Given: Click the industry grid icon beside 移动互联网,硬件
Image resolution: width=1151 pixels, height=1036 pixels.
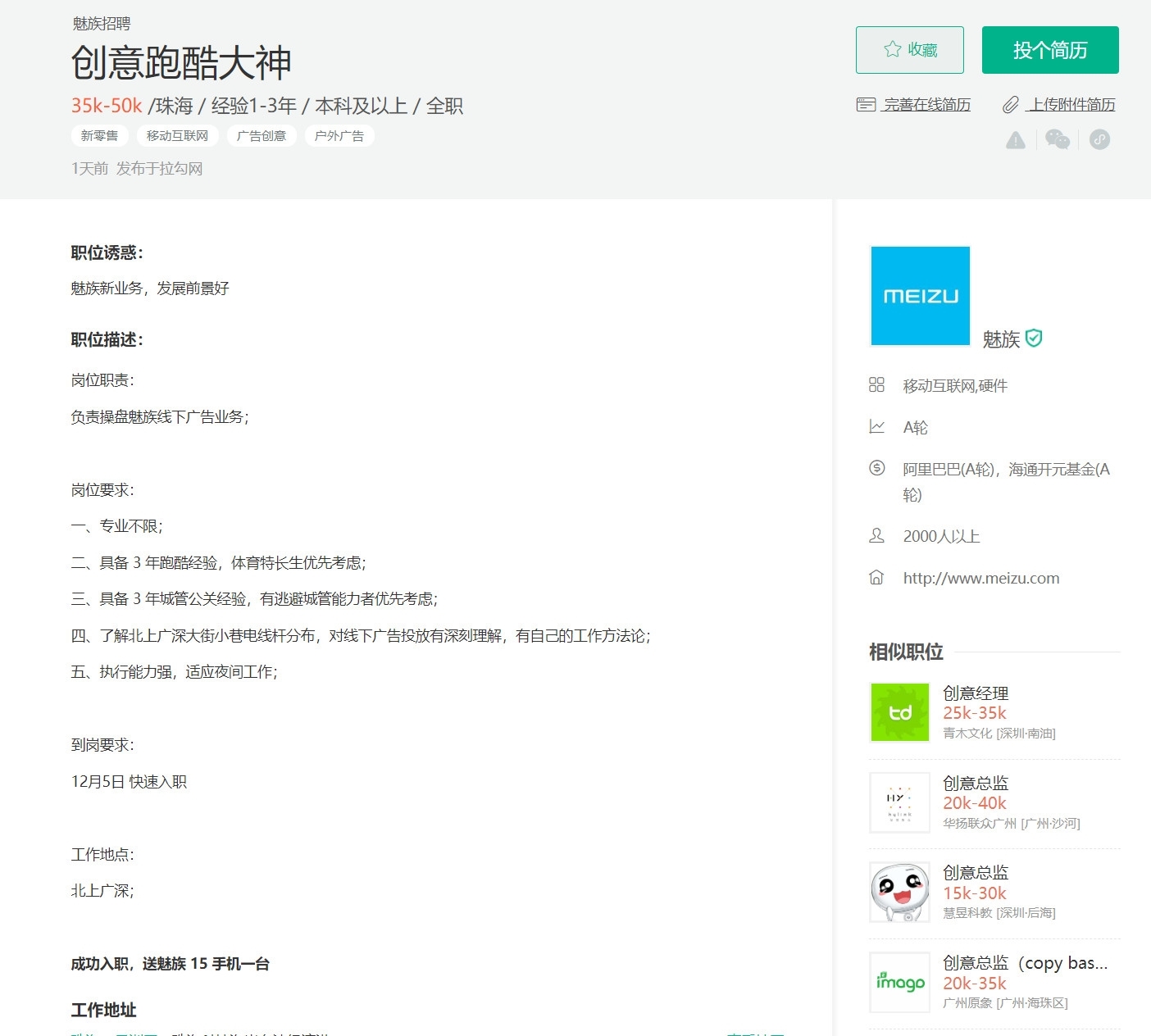Looking at the screenshot, I should click(x=877, y=385).
